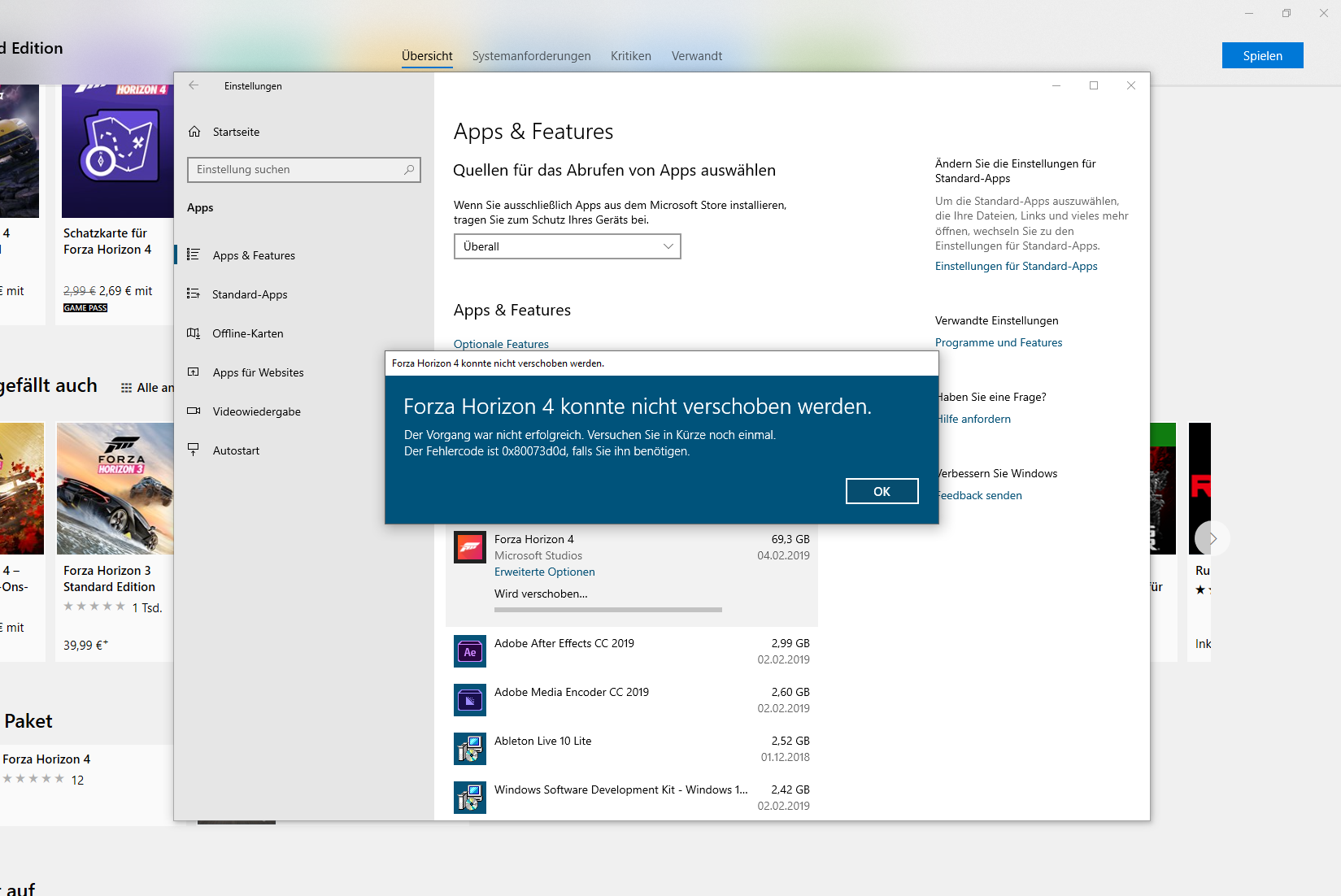Select the Offline-Karten map icon
This screenshot has width=1341, height=896.
(194, 333)
